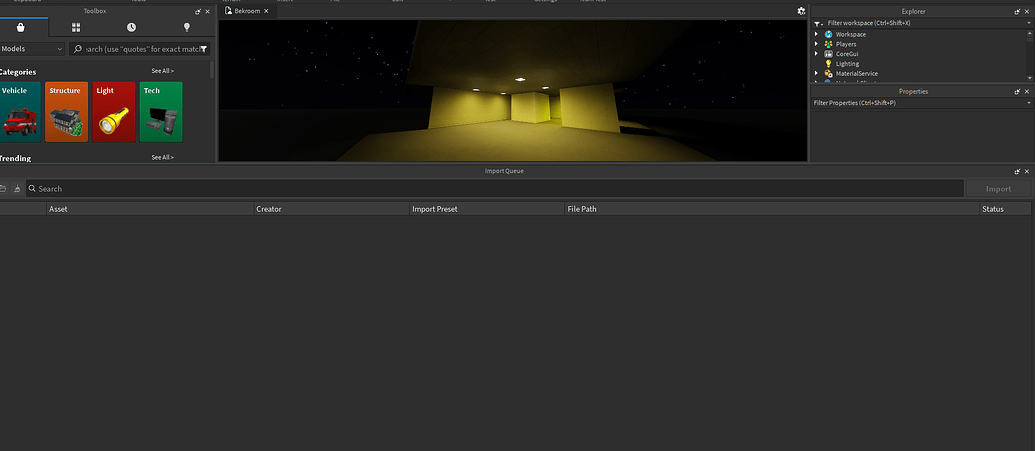Click the Explorer scroll up arrow
Screen dimensions: 1035x451
tap(1029, 33)
